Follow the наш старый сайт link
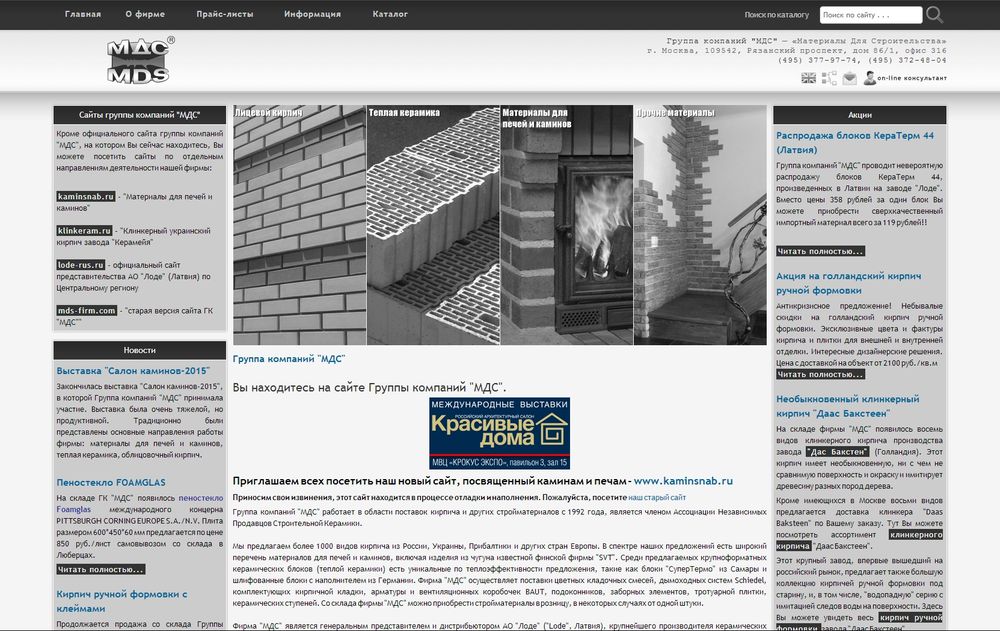The height and width of the screenshot is (631, 1000). coord(657,497)
